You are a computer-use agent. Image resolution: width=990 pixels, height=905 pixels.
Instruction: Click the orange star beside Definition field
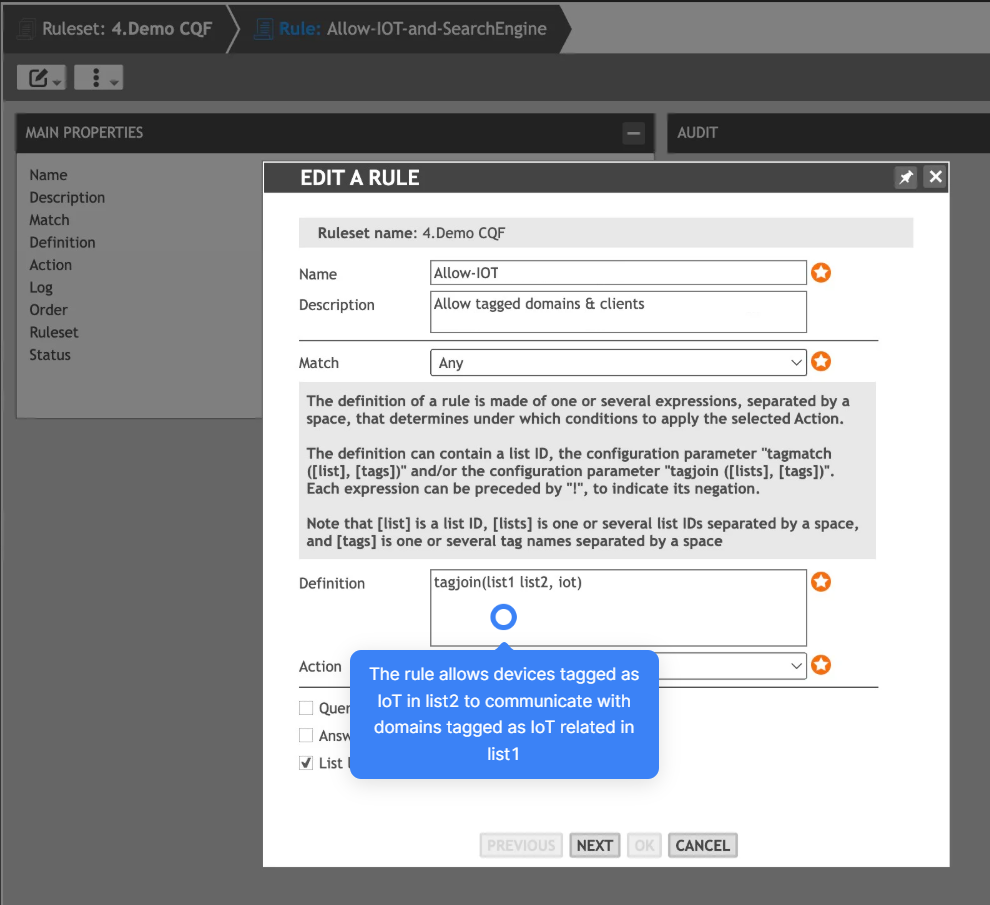click(821, 582)
